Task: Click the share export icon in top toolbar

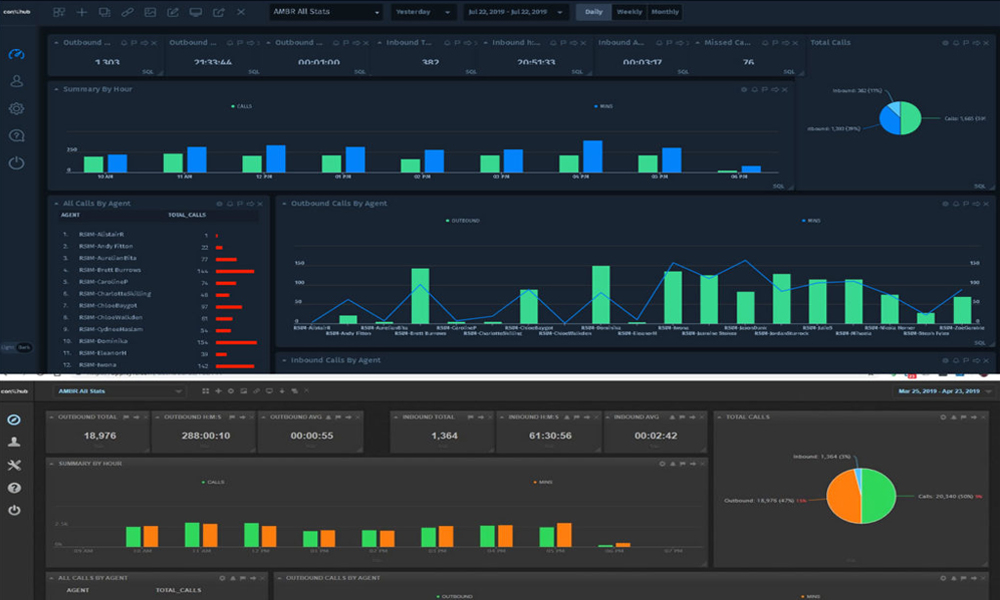Action: (219, 12)
